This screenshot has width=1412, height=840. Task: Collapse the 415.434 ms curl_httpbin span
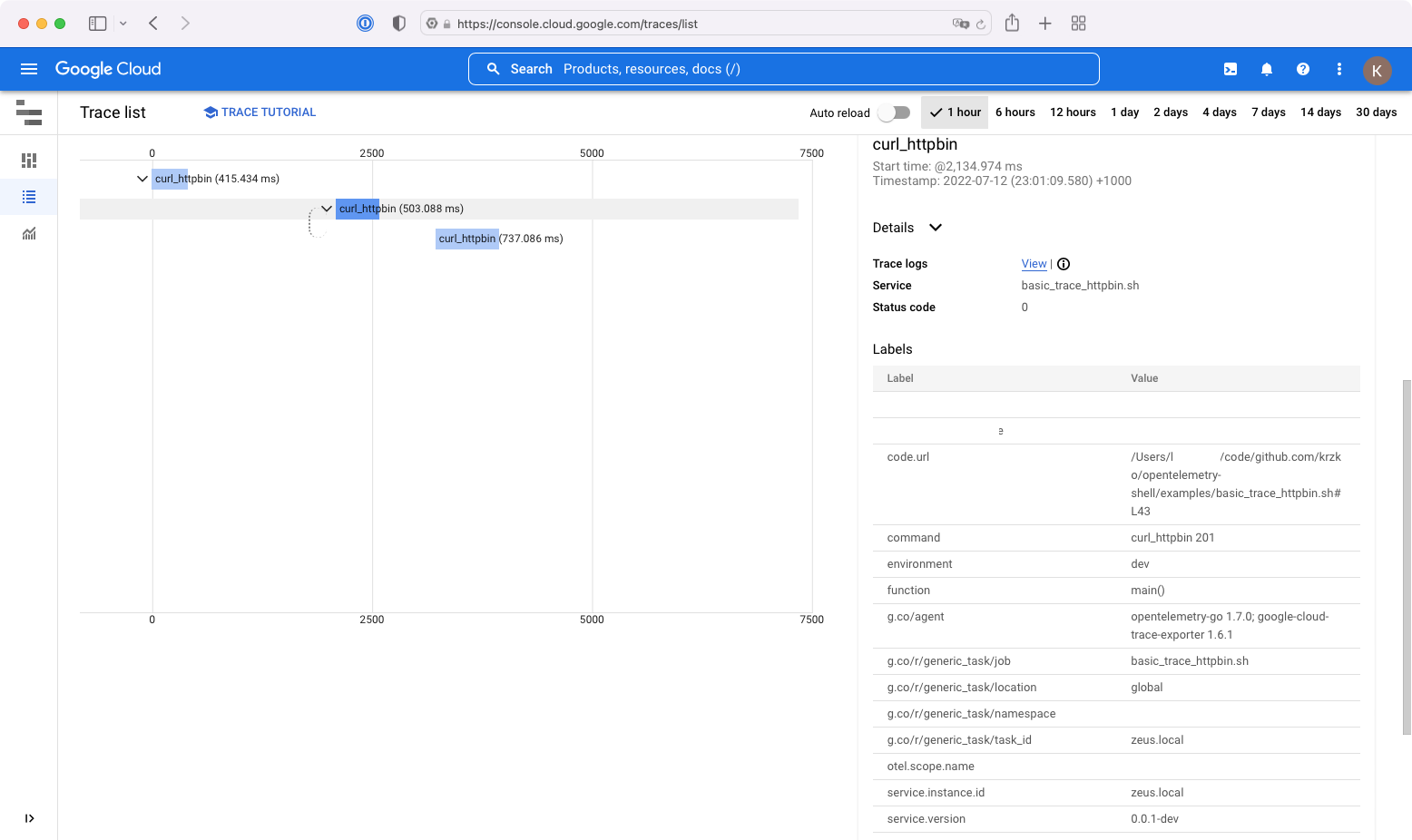tap(142, 179)
